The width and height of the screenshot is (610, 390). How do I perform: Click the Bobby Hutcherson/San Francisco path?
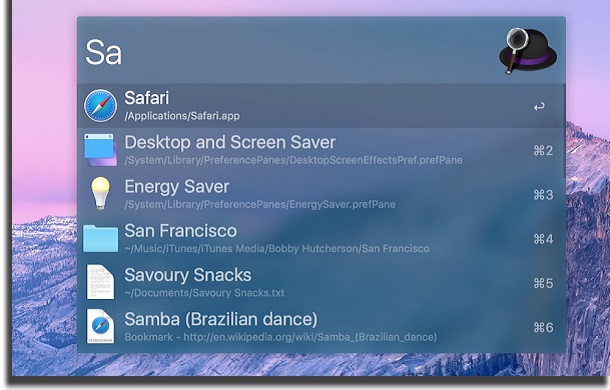click(277, 249)
